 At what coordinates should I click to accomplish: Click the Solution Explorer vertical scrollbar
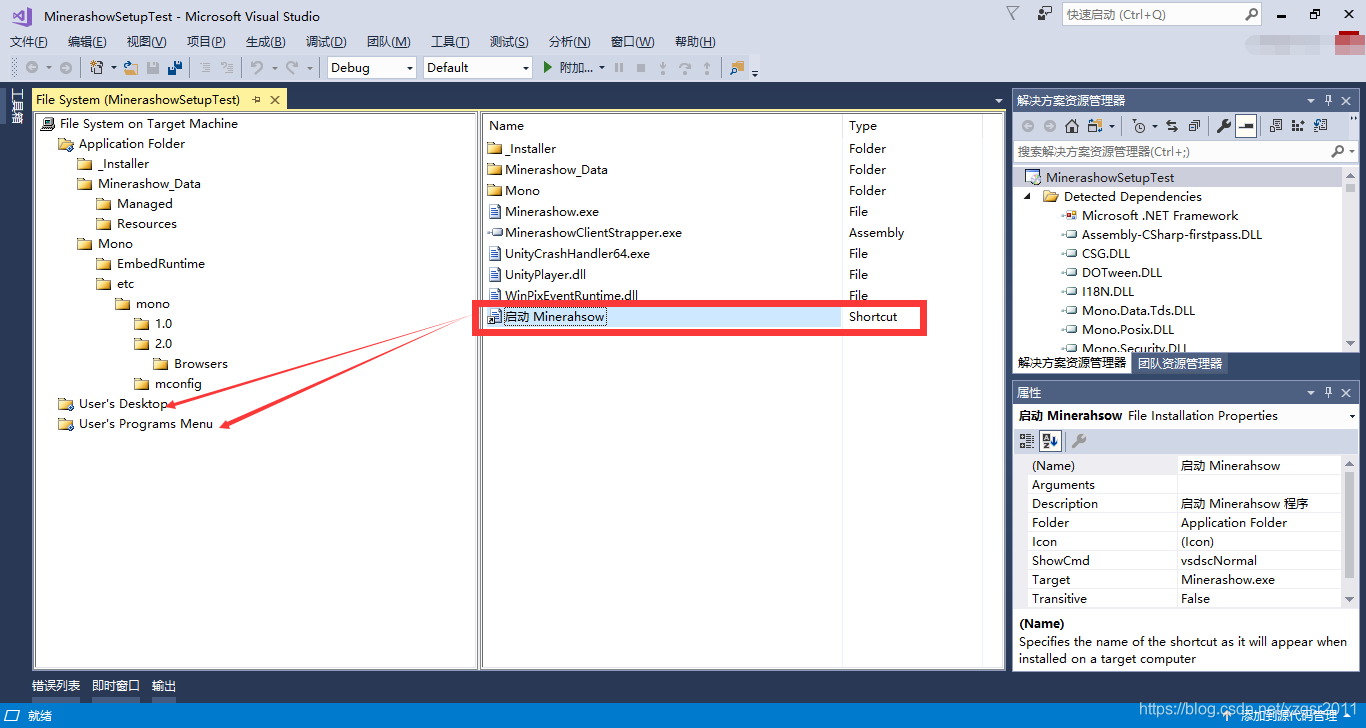pos(1351,260)
